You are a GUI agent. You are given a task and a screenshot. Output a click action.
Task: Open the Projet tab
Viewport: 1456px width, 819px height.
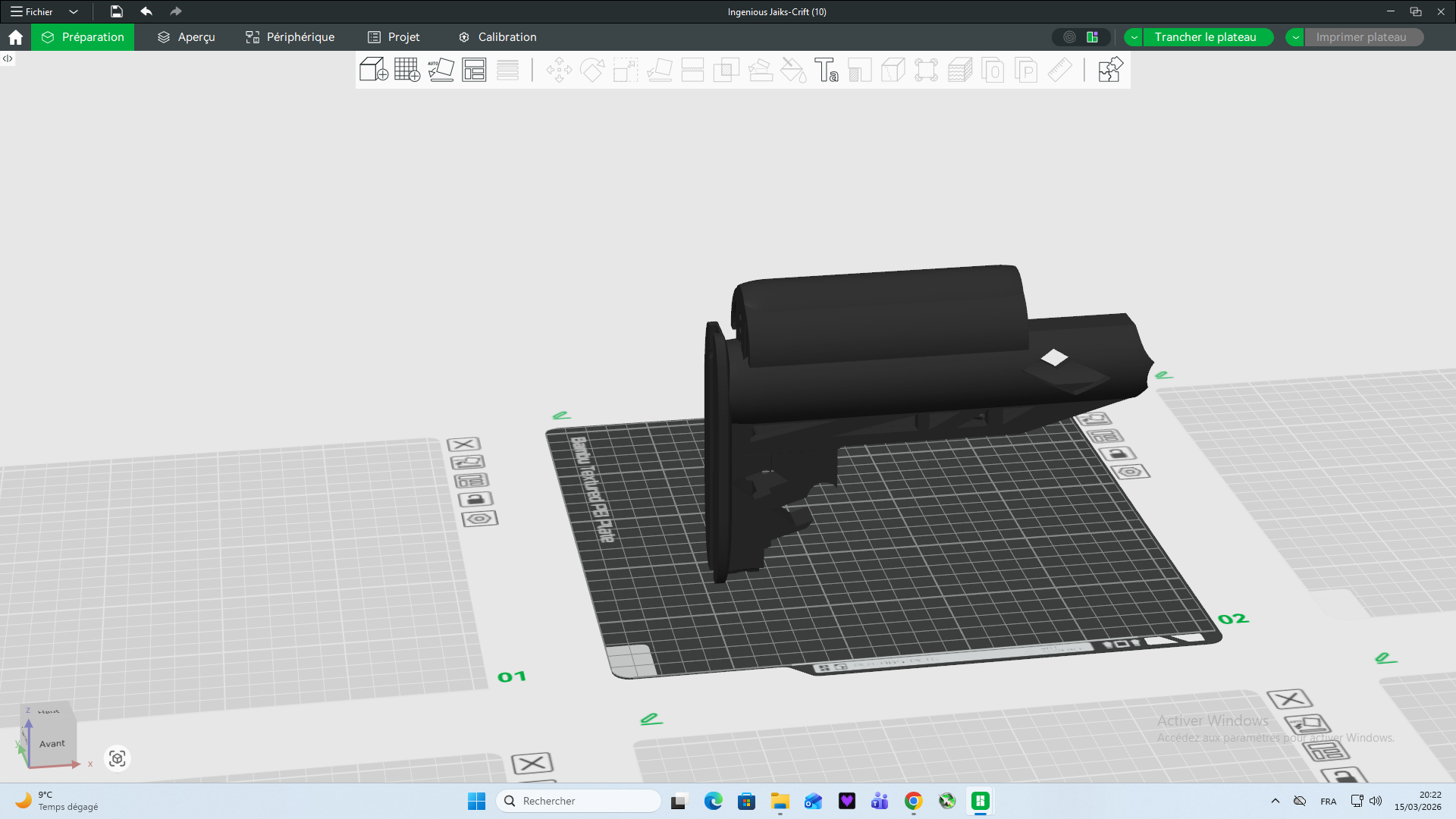pos(394,37)
